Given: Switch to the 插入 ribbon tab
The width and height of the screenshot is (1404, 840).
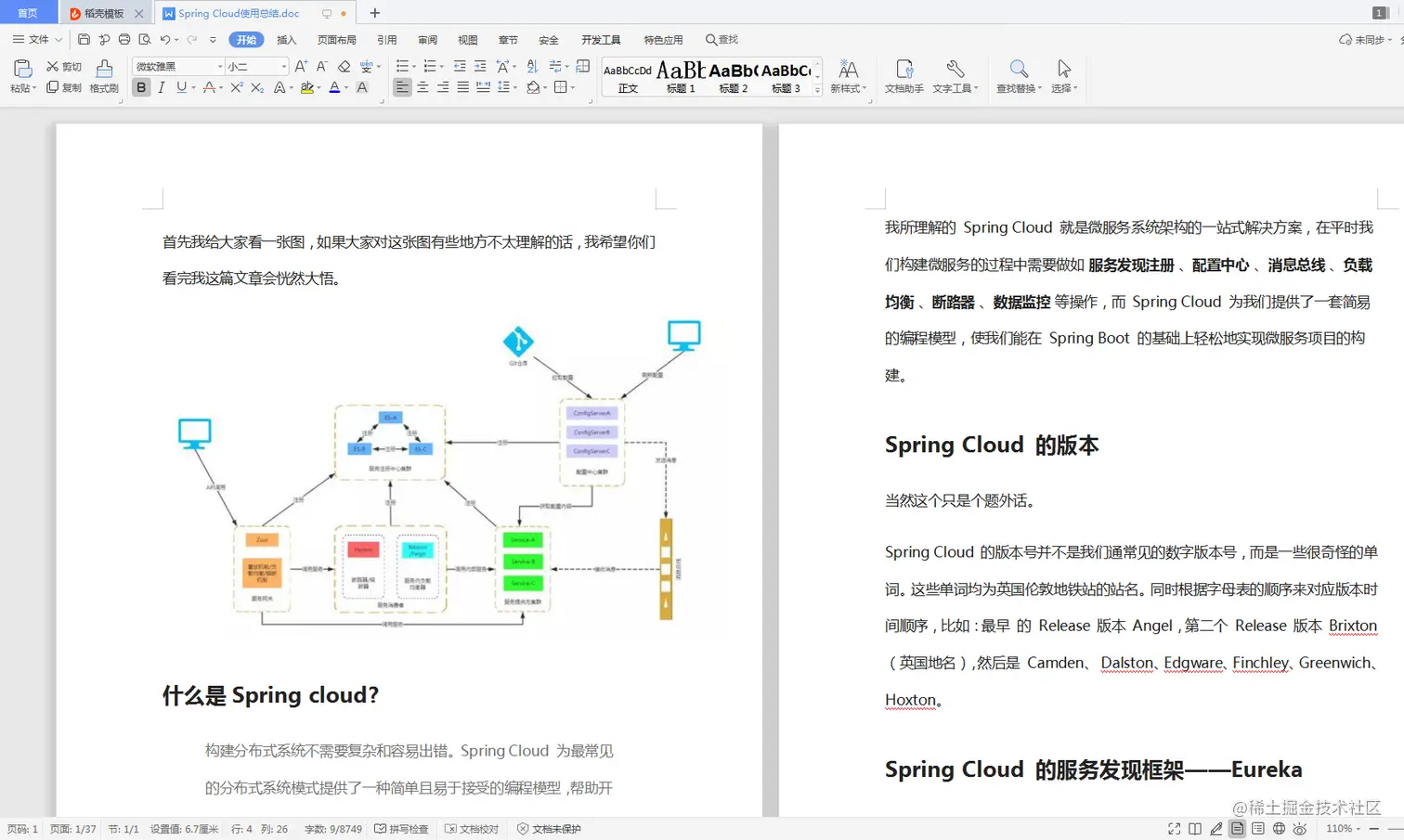Looking at the screenshot, I should 285,39.
